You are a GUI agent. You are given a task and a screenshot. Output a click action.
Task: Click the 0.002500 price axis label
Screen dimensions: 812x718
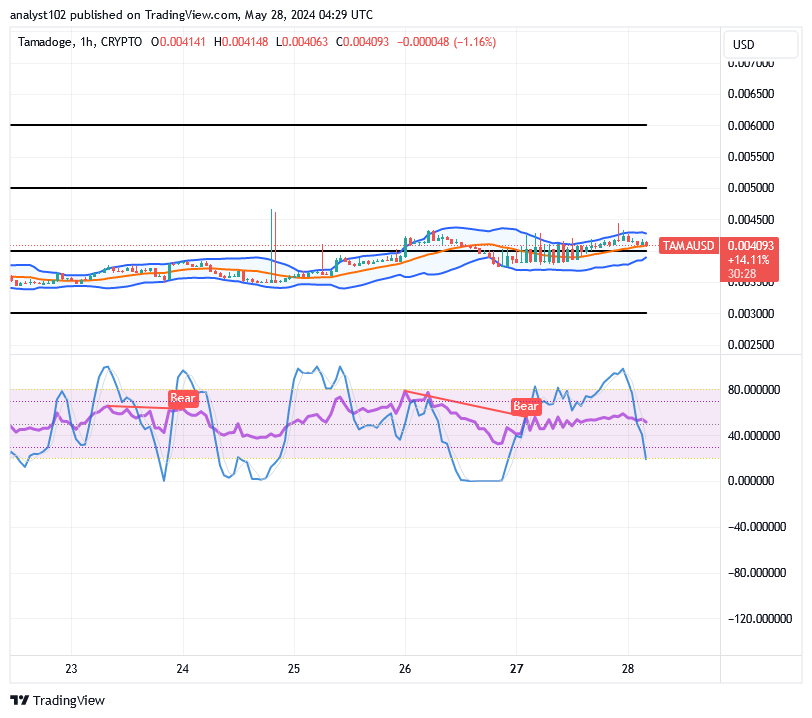point(750,345)
